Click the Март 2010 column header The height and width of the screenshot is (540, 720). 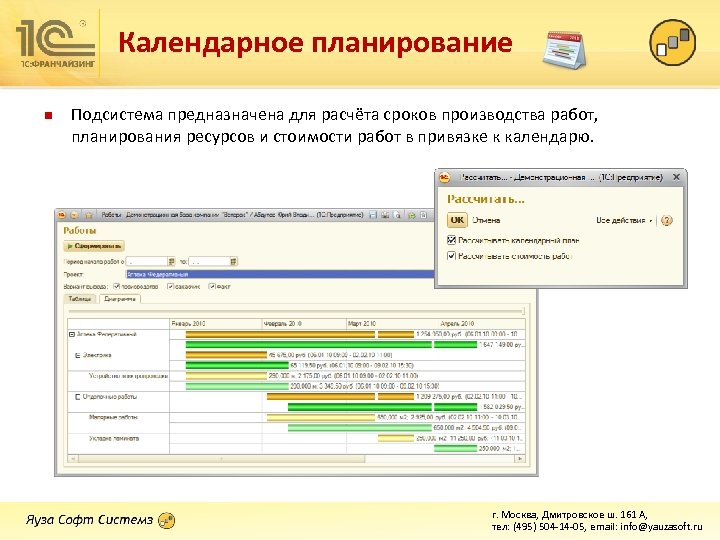point(392,323)
